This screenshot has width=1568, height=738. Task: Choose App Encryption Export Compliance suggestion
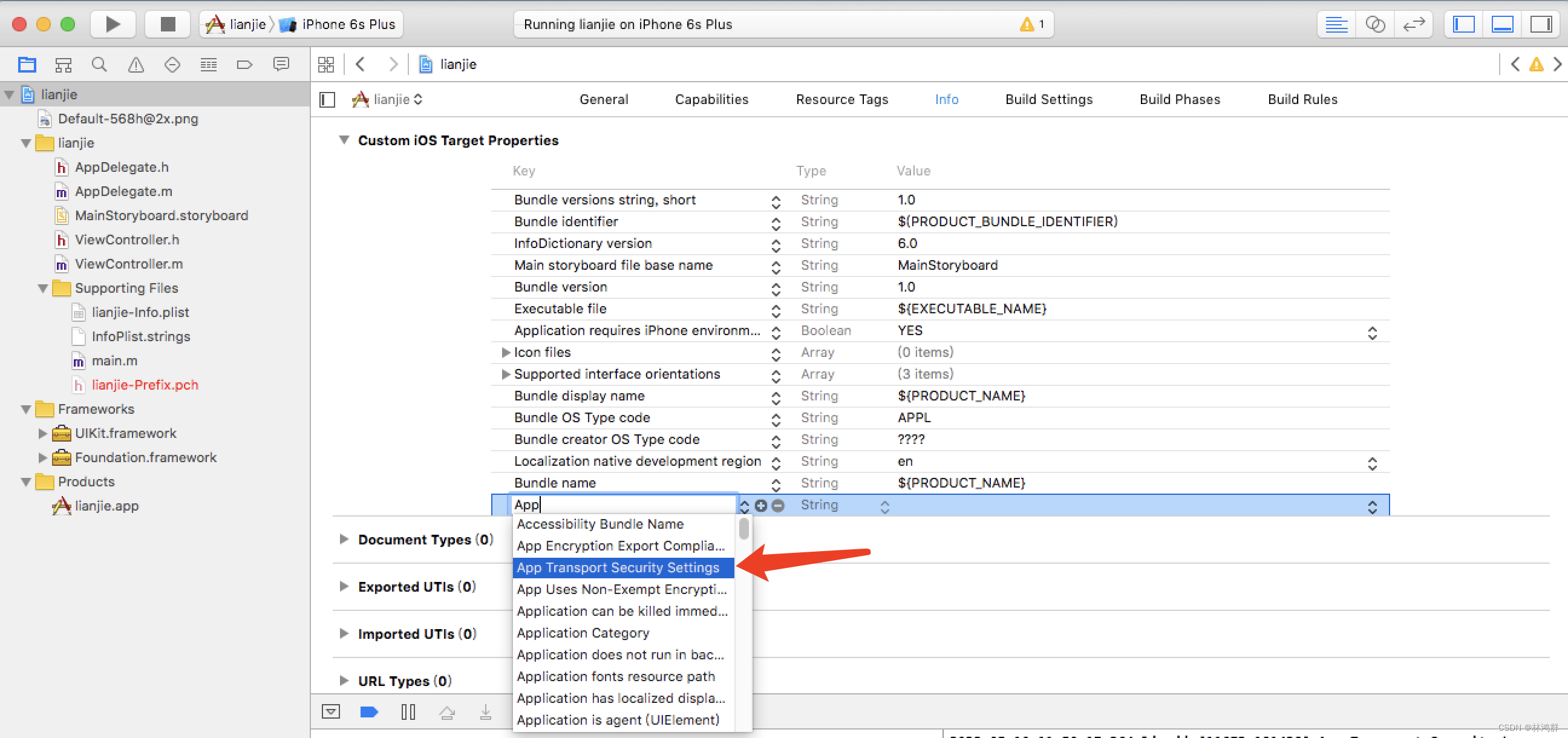(623, 546)
